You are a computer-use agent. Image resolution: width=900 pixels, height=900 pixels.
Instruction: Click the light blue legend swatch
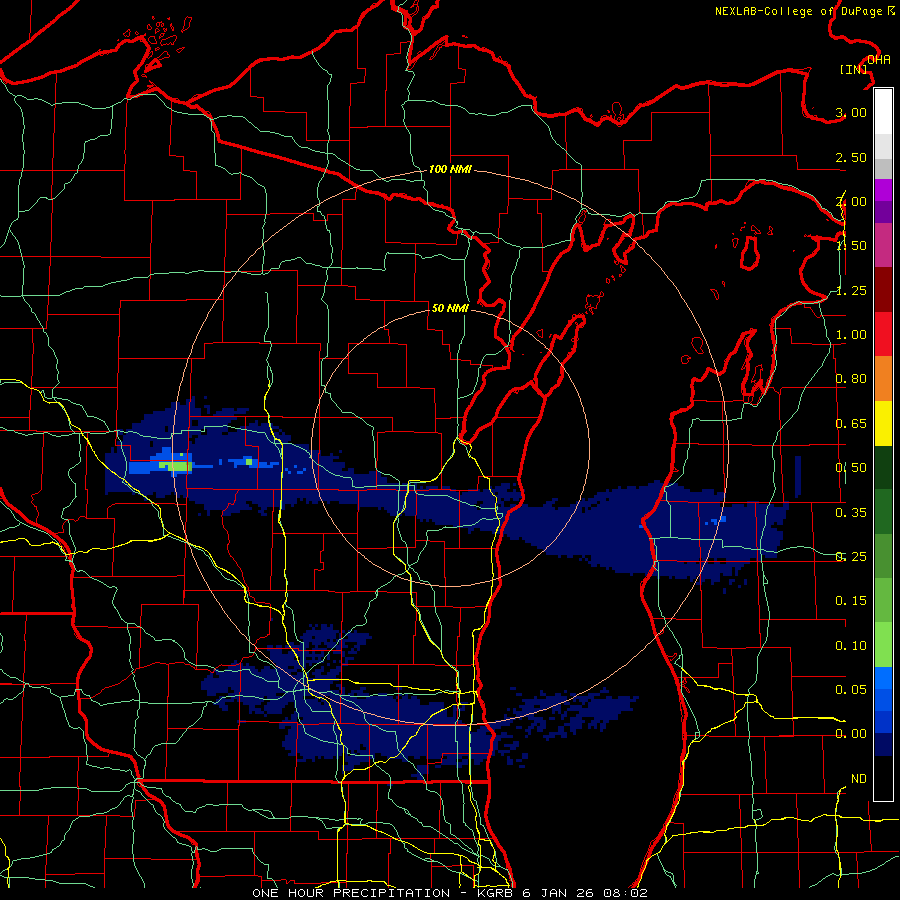coord(883,678)
